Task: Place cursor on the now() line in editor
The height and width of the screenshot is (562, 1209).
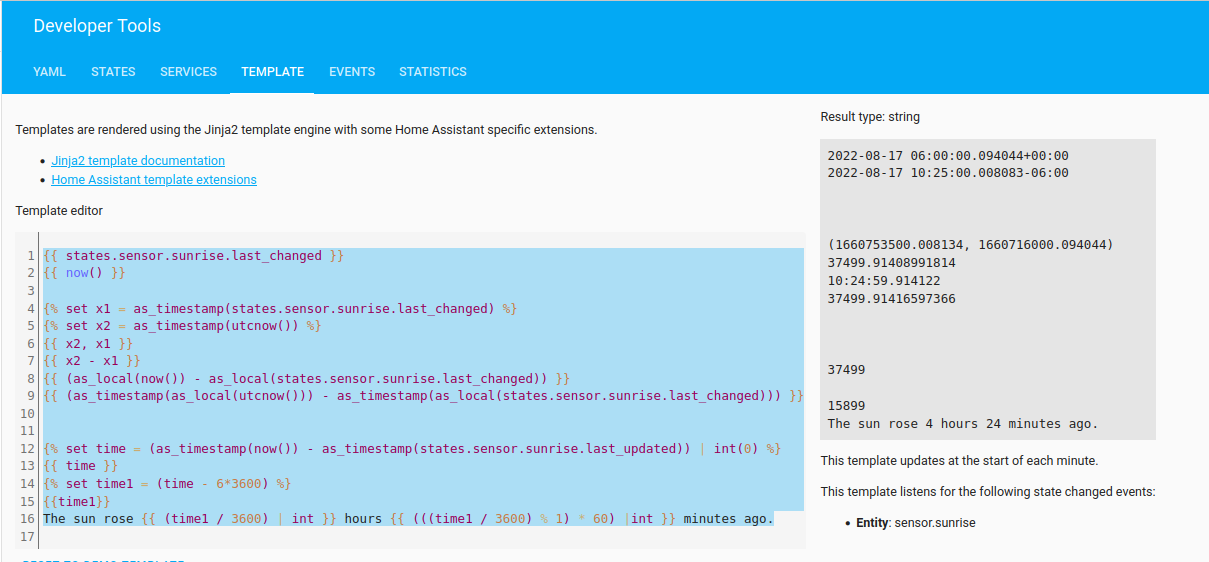Action: (x=85, y=273)
